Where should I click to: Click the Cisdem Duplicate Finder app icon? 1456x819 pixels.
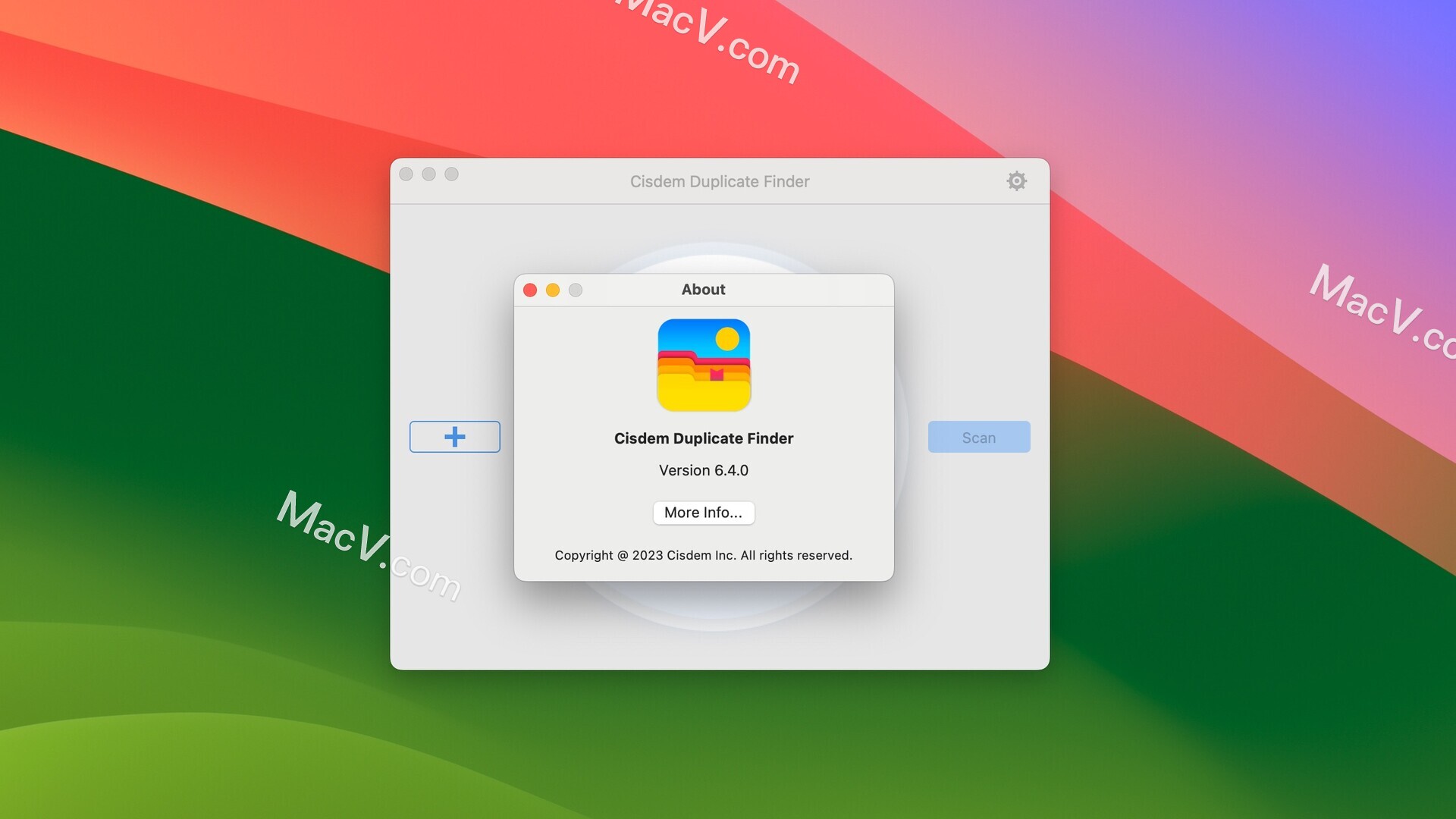(704, 365)
